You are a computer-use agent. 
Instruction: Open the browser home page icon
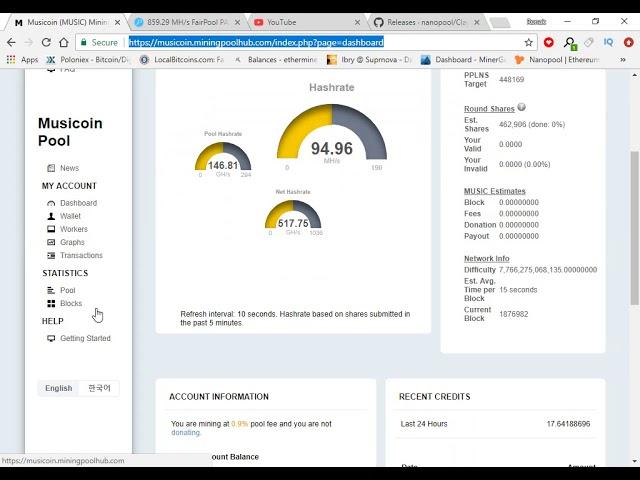point(63,42)
